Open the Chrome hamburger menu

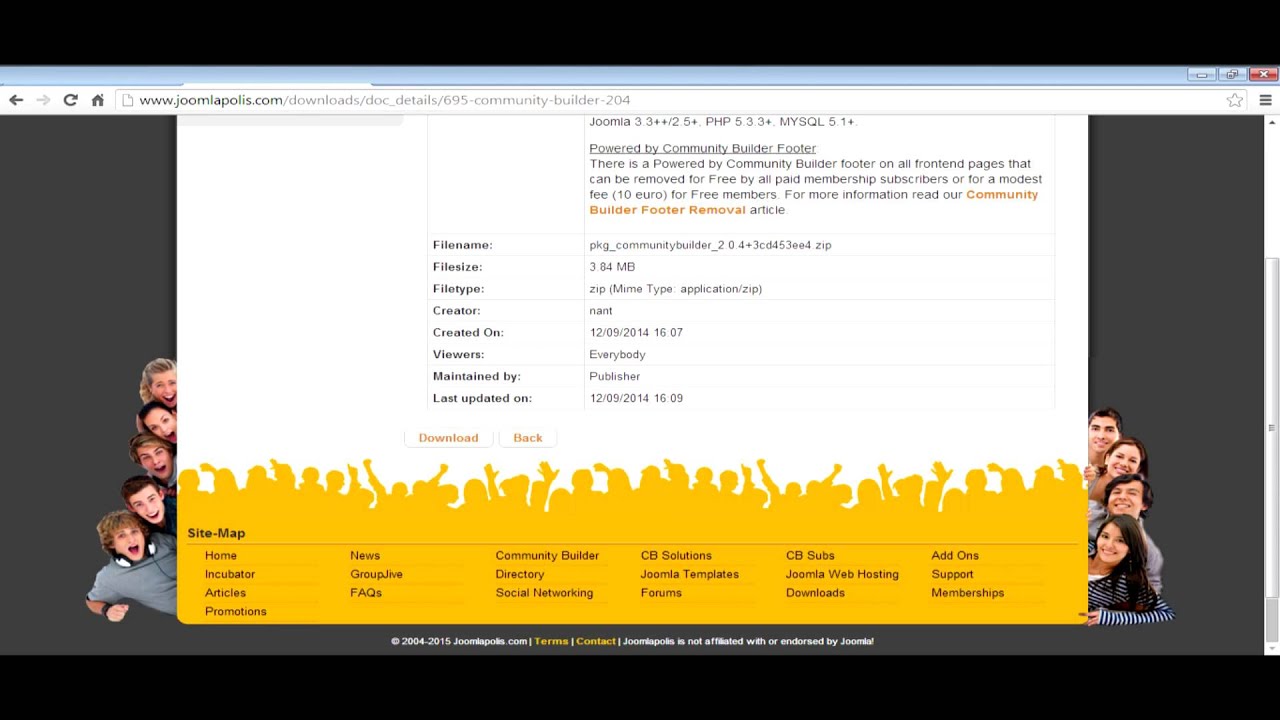click(1265, 100)
